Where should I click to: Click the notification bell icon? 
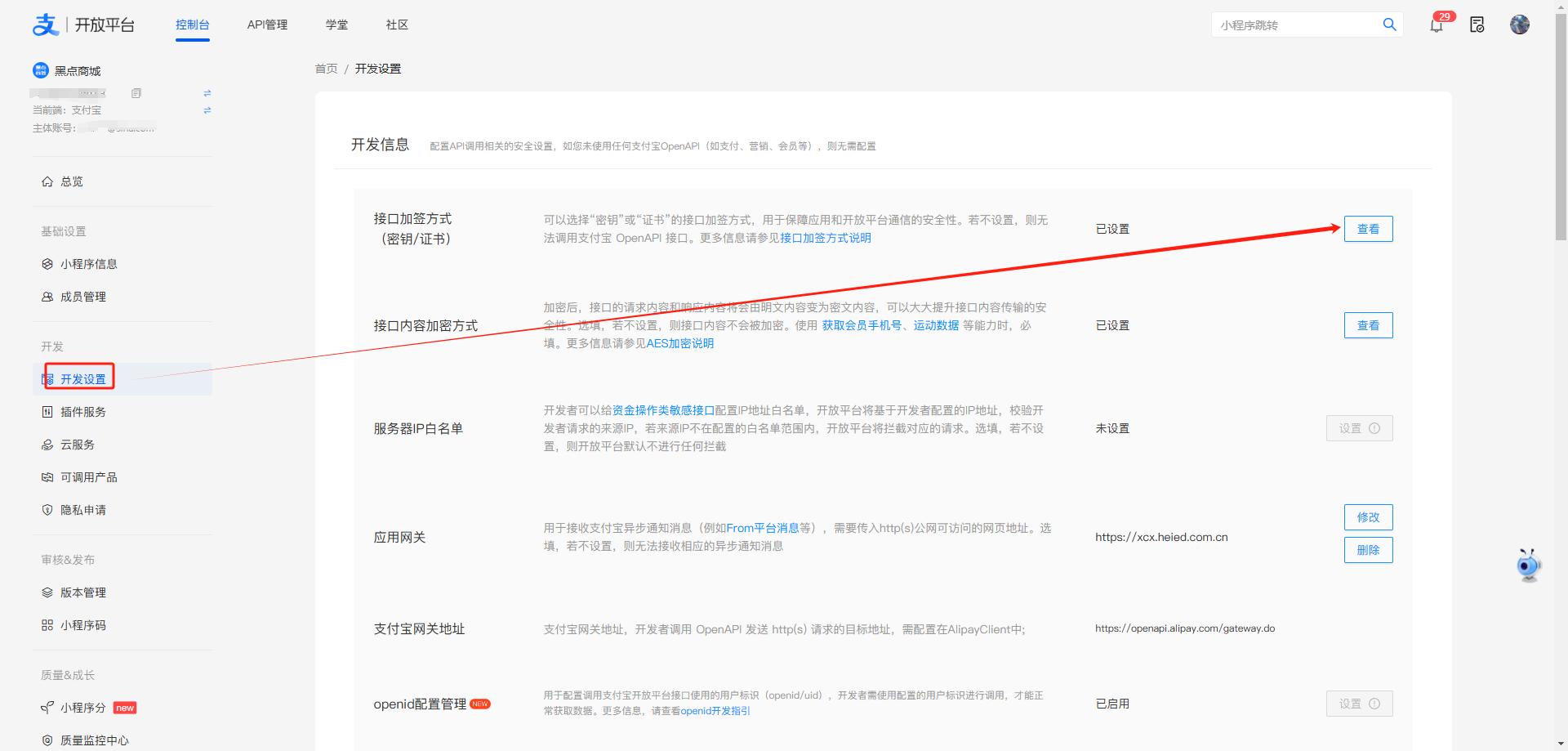tap(1437, 25)
